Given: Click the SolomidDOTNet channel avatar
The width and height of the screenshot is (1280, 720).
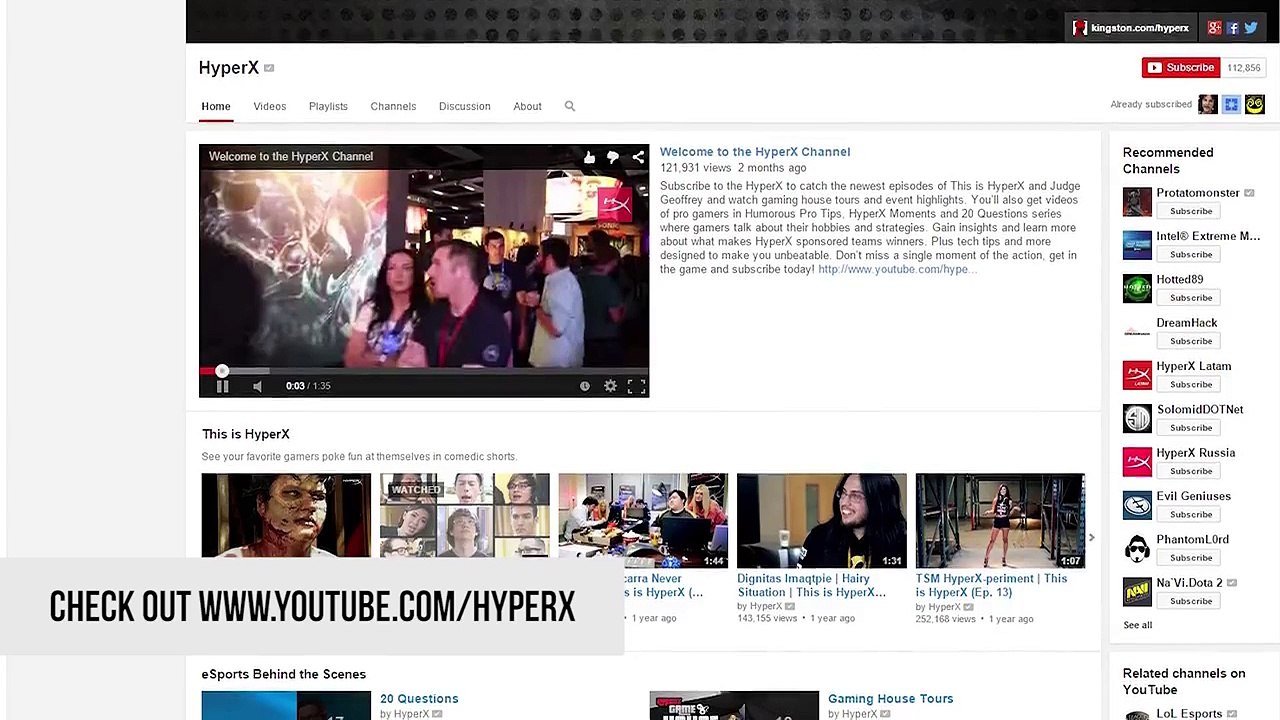Looking at the screenshot, I should pos(1137,418).
